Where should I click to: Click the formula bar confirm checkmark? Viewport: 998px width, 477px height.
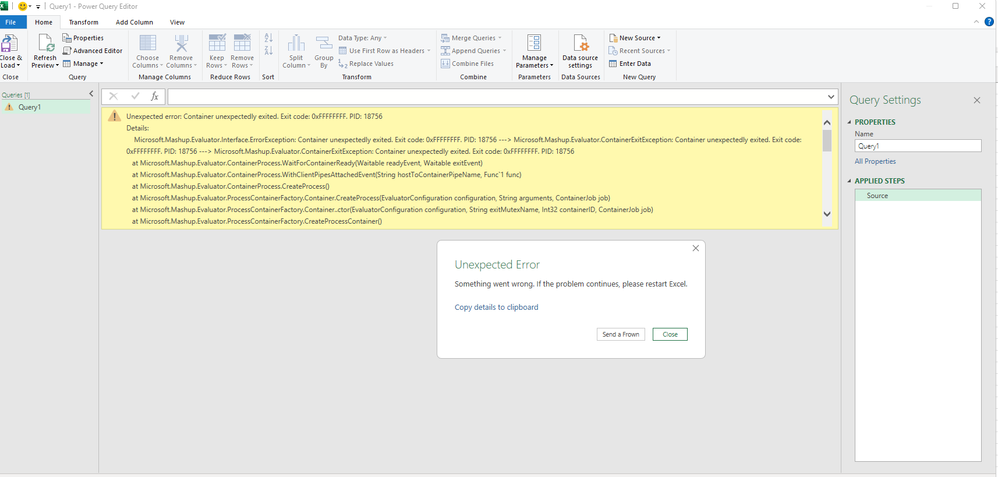point(135,96)
